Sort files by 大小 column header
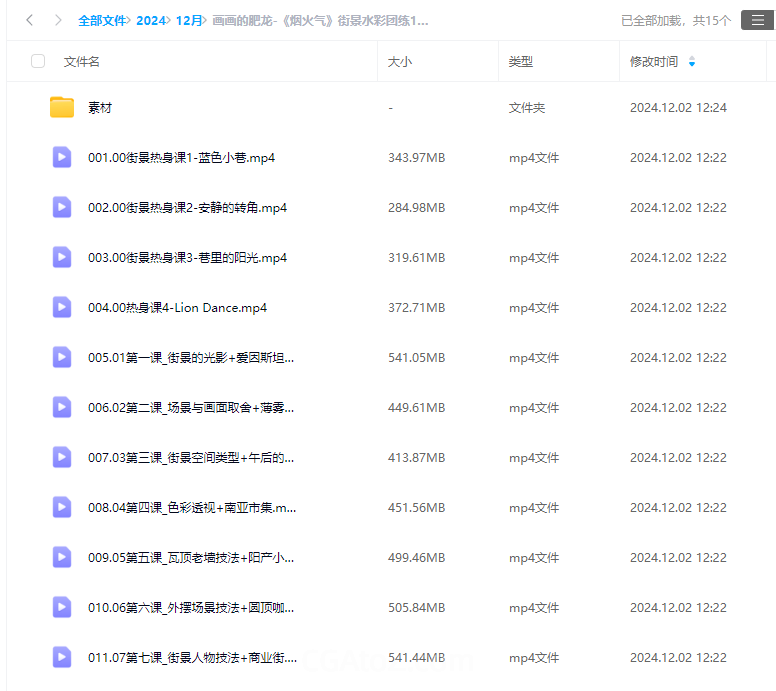 [x=399, y=61]
